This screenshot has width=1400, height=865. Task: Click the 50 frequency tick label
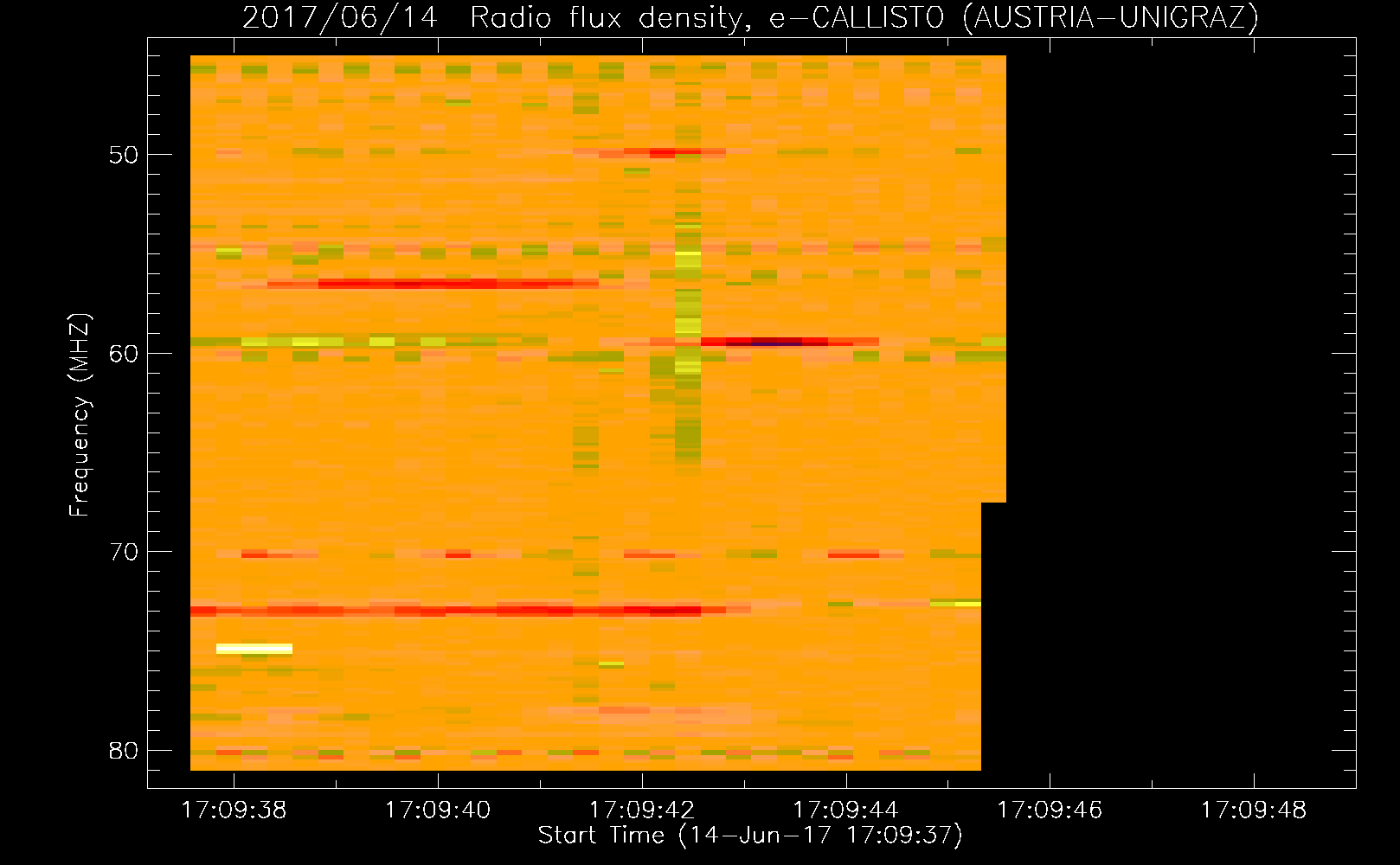tap(124, 155)
